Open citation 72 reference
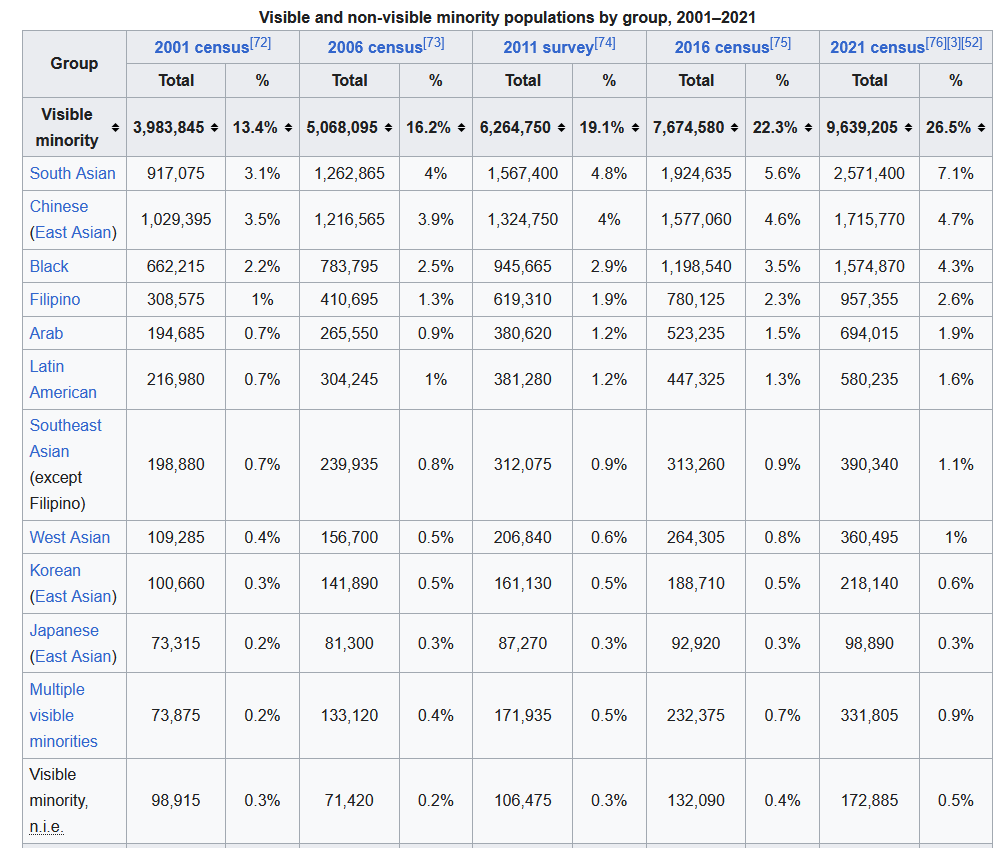The height and width of the screenshot is (848, 999). pyautogui.click(x=261, y=43)
